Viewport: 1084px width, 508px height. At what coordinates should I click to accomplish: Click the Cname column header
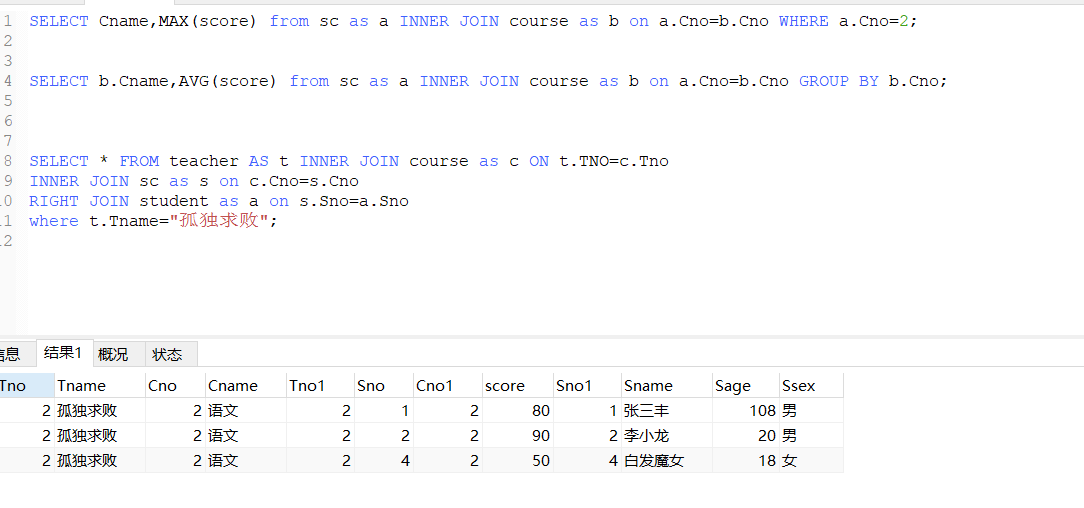click(232, 386)
